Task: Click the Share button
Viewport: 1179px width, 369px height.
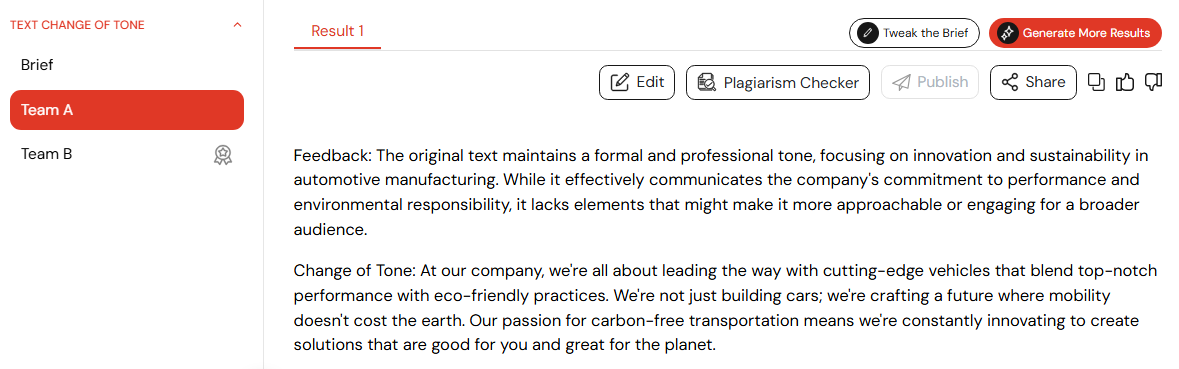Action: pos(1033,82)
